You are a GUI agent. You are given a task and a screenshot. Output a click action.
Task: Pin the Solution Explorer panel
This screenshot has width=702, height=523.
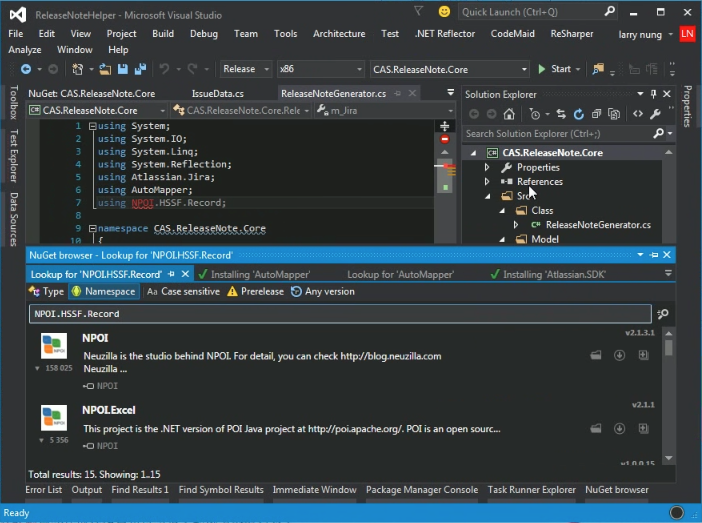pyautogui.click(x=653, y=94)
